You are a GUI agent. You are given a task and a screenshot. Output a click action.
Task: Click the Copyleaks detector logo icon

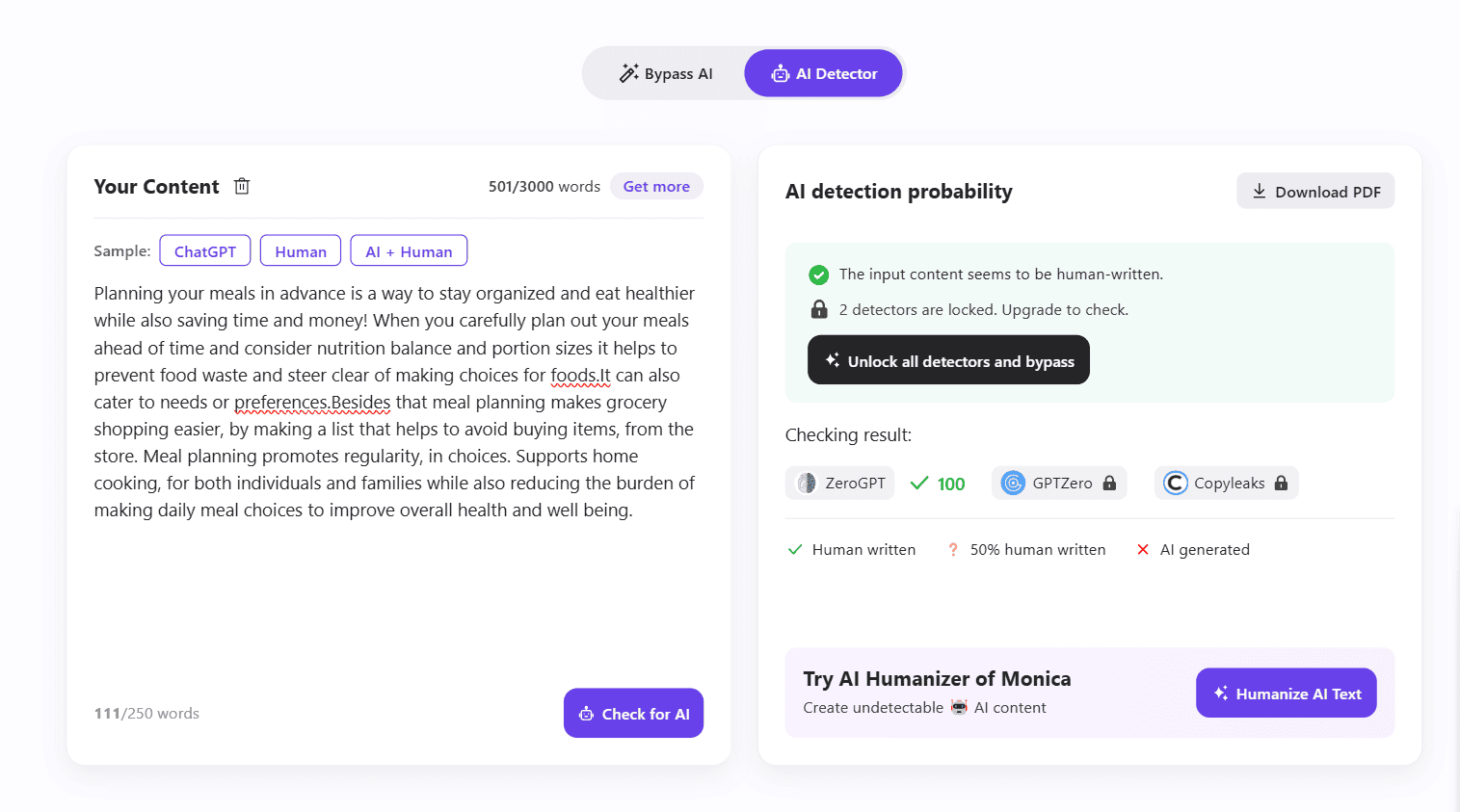tap(1175, 483)
